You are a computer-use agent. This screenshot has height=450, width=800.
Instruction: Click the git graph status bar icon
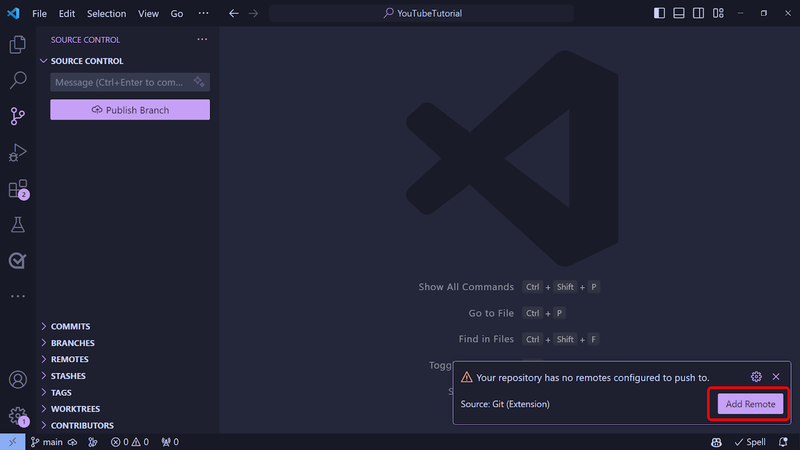tap(93, 442)
